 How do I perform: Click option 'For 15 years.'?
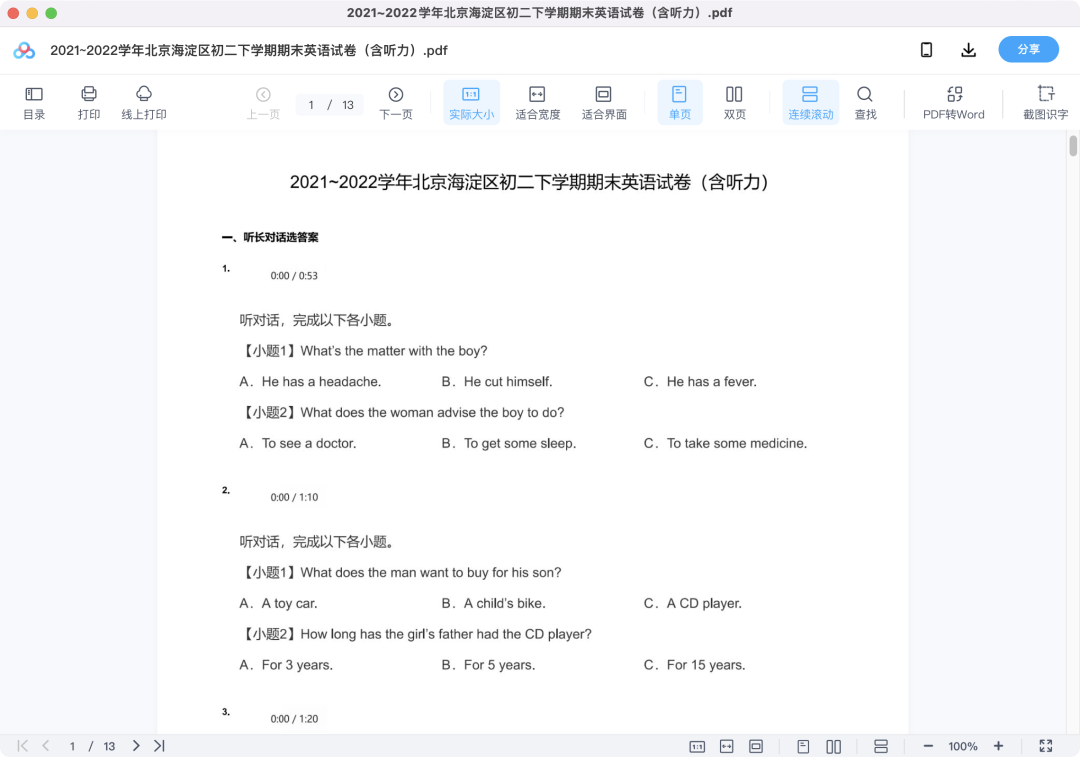tap(706, 665)
